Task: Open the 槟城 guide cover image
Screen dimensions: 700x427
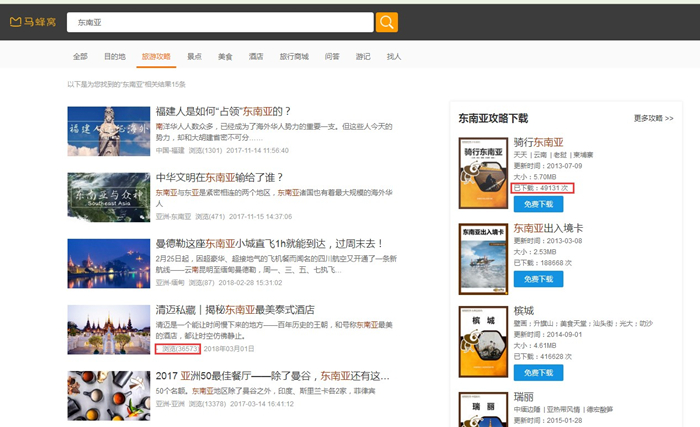Action: (483, 341)
